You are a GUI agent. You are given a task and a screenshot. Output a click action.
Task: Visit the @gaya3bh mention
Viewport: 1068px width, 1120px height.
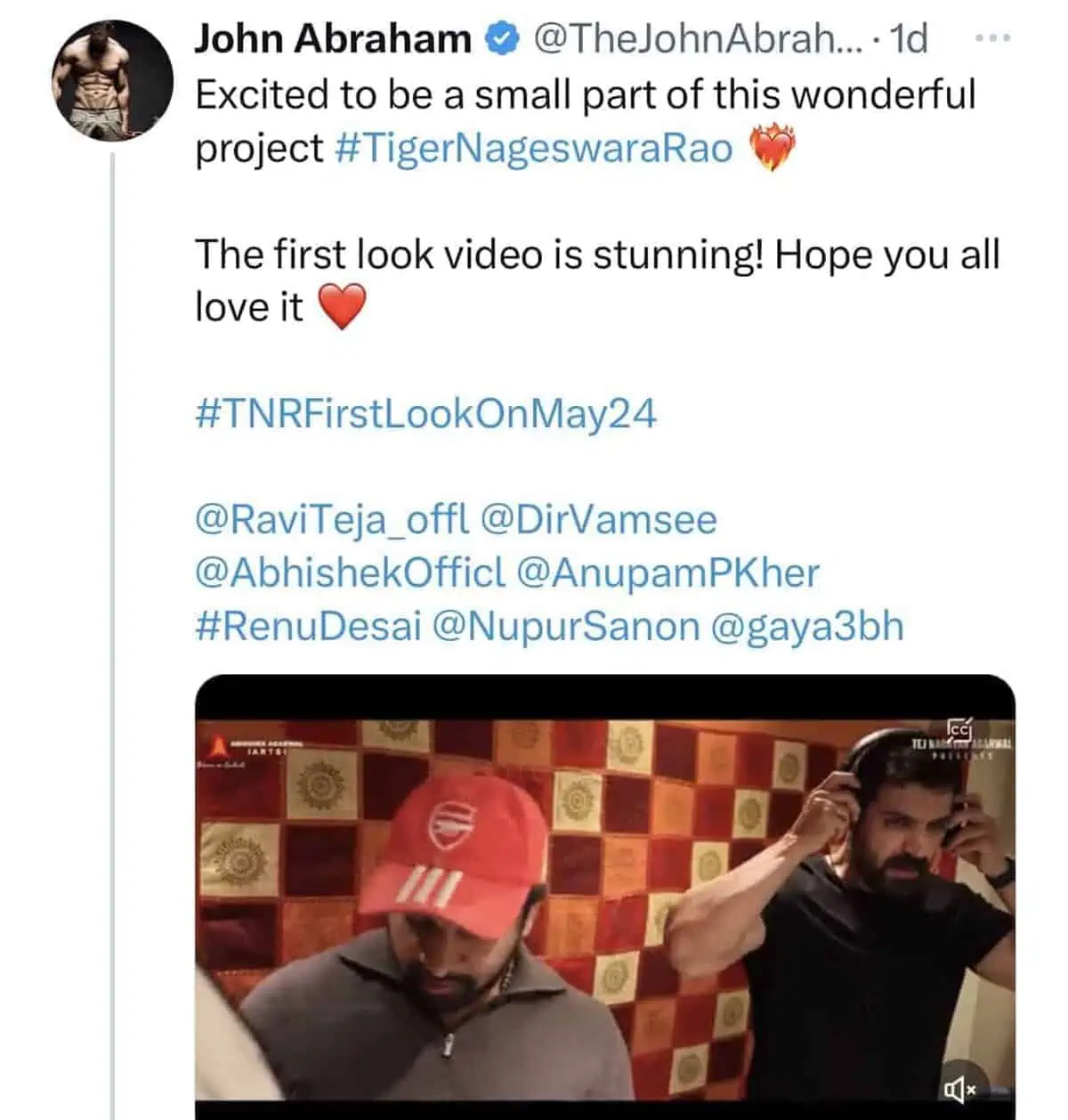(x=807, y=628)
